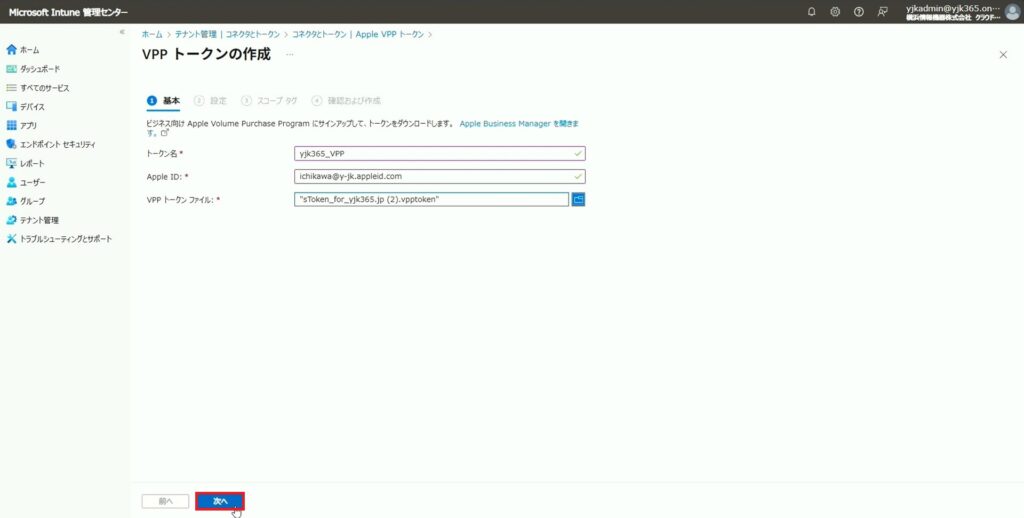Image resolution: width=1024 pixels, height=518 pixels.
Task: Select the スコープ タグ step tab
Action: coord(269,101)
